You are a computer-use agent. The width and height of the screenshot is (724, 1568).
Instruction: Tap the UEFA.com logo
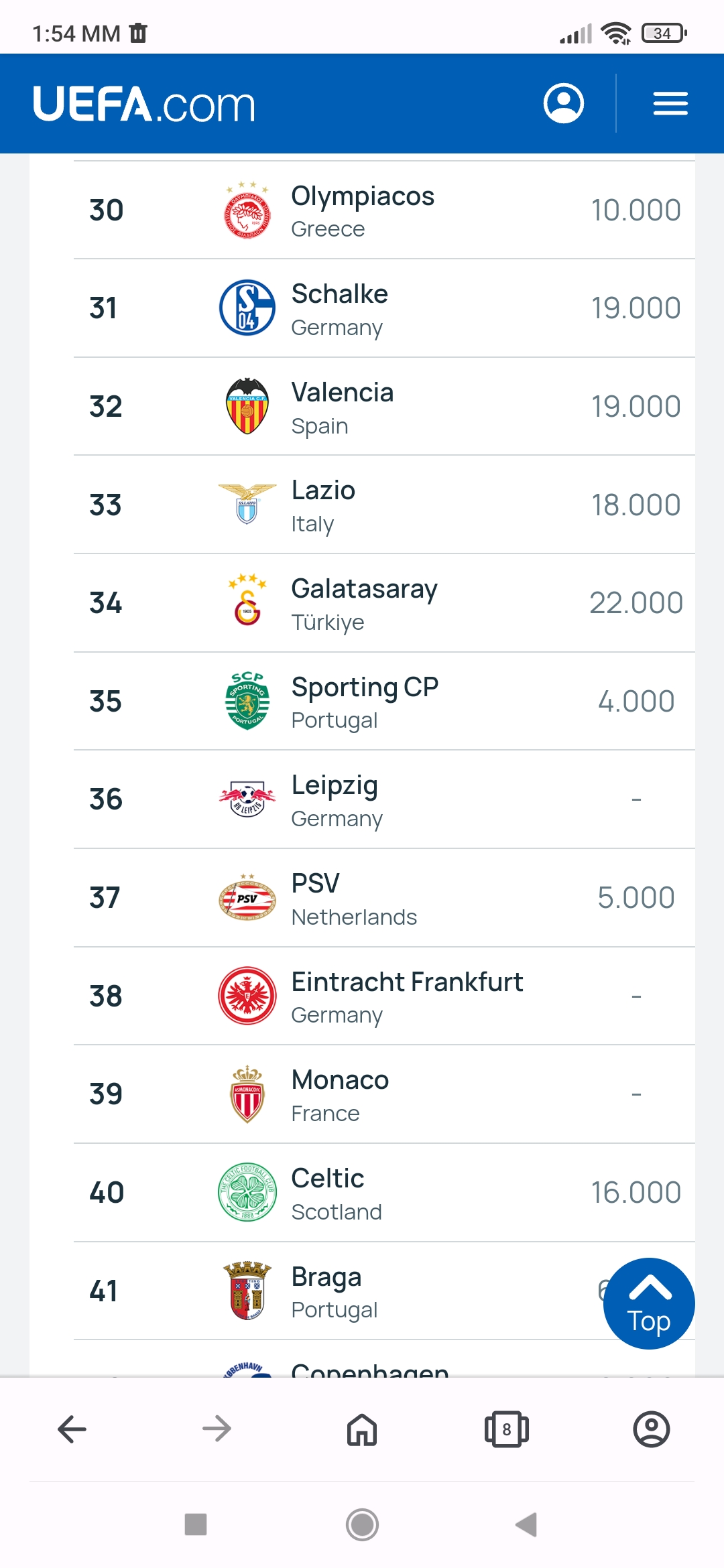click(x=144, y=104)
